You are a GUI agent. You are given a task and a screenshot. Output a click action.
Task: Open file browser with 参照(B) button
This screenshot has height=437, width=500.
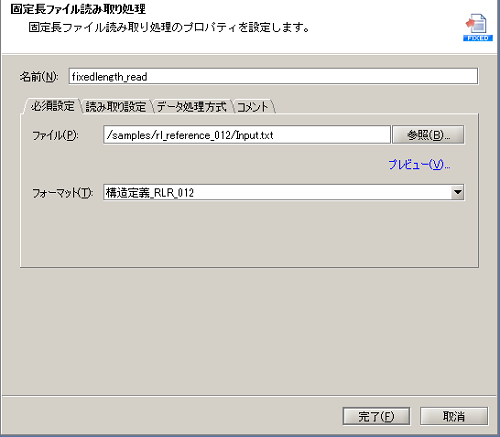point(428,135)
